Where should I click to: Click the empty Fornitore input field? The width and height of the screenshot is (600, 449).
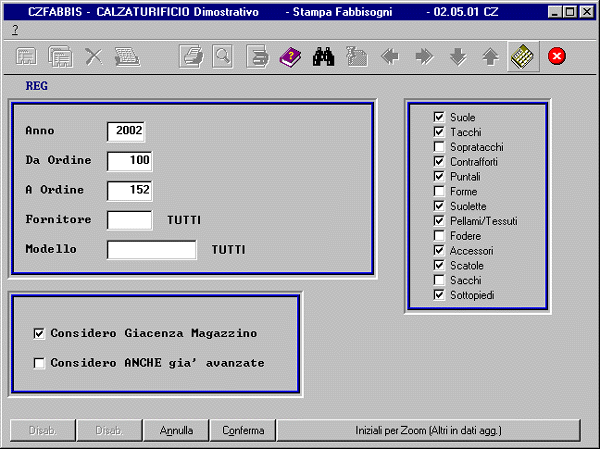[130, 220]
